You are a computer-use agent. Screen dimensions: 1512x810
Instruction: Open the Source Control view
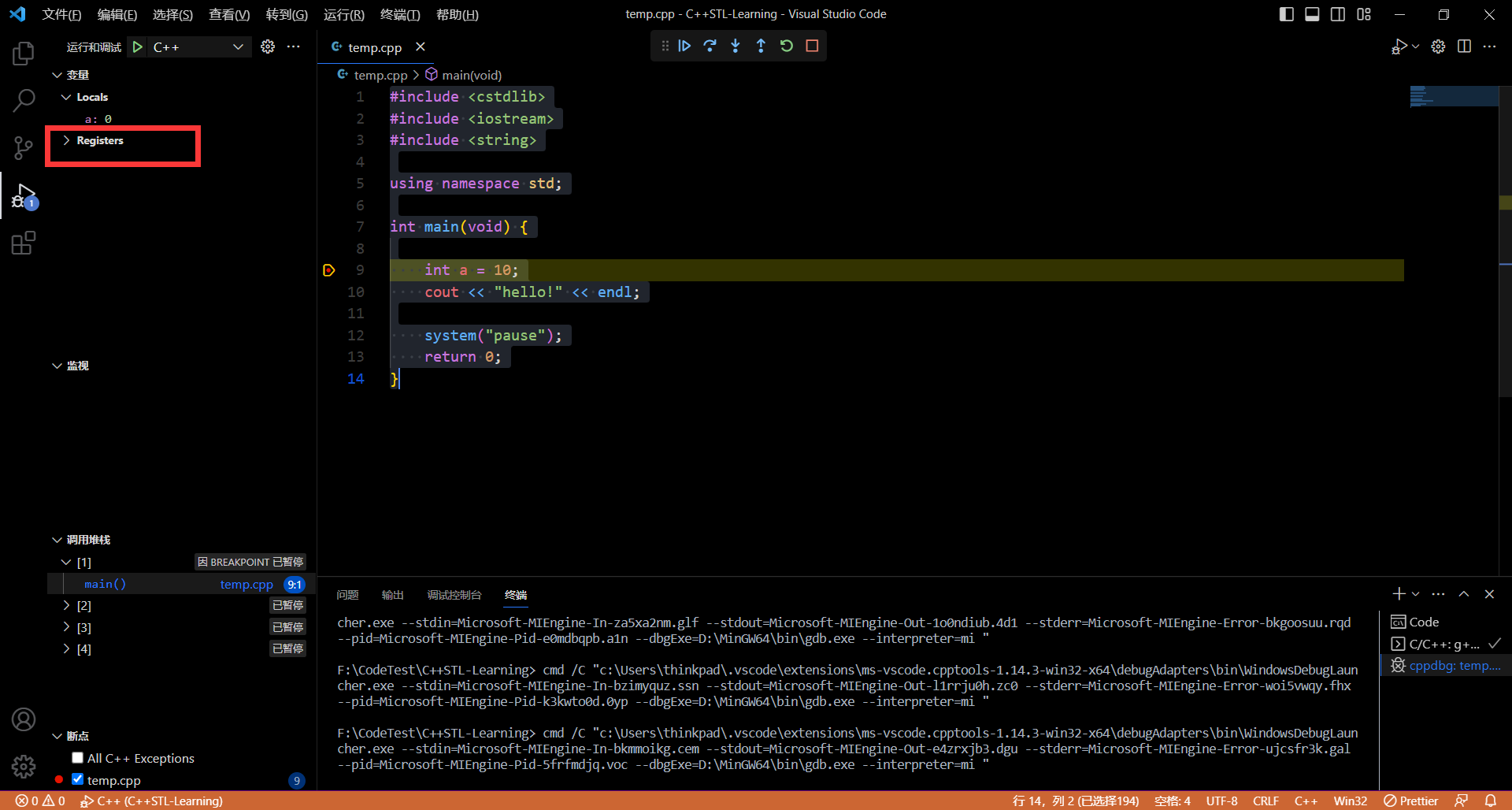23,148
